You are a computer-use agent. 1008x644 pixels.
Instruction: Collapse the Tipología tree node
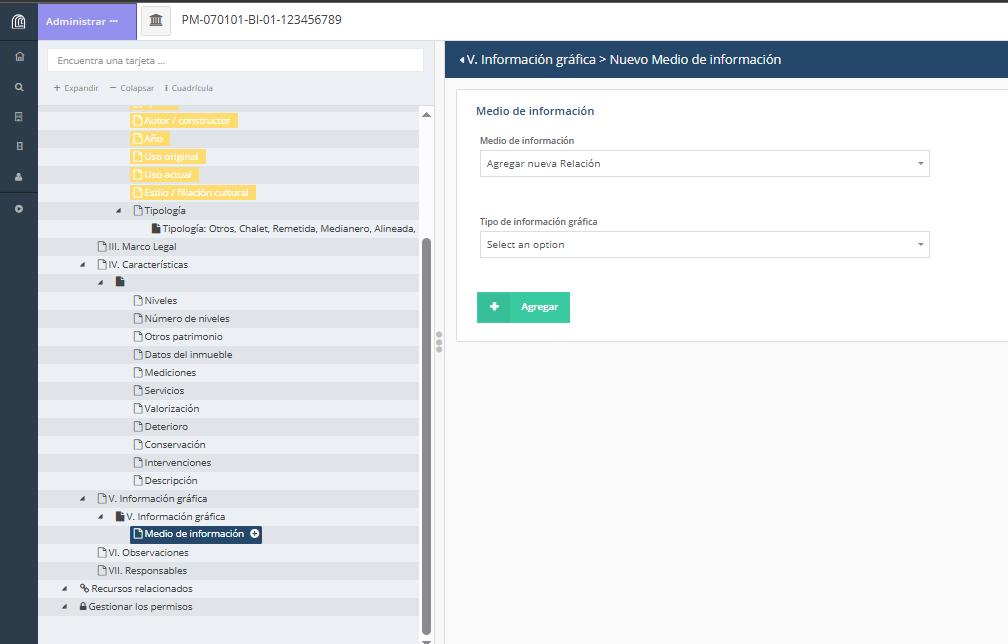tap(119, 211)
